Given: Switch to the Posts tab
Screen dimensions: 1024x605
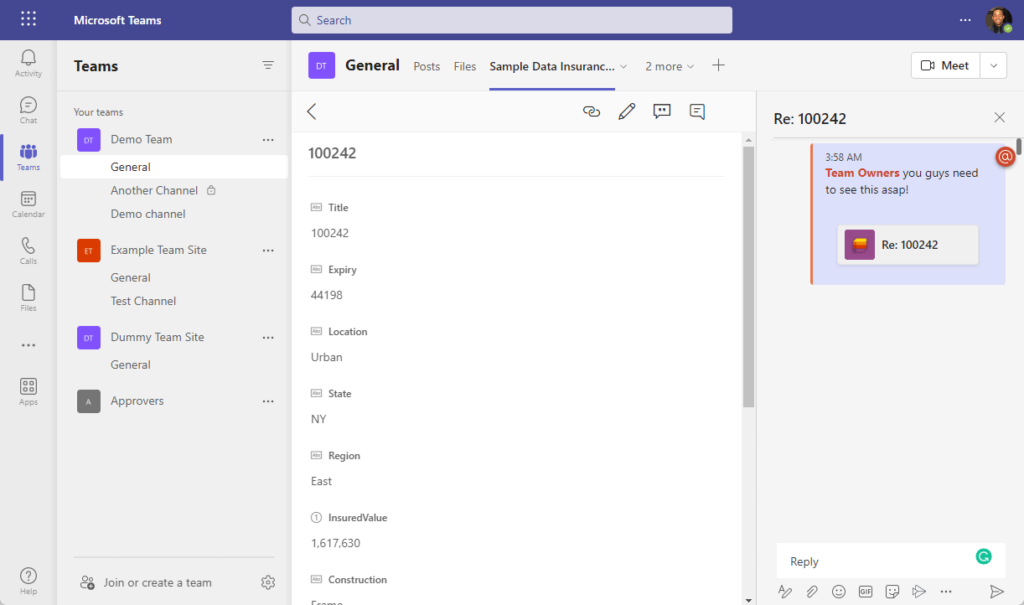Looking at the screenshot, I should click(x=426, y=67).
